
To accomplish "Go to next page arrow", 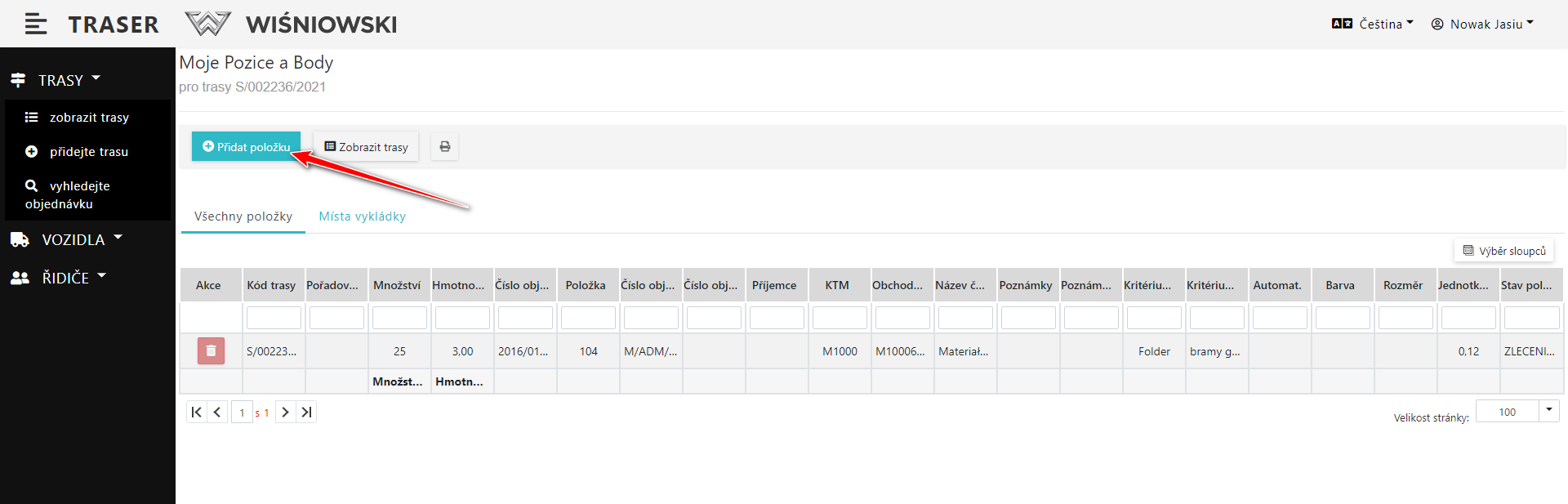I will click(x=285, y=413).
